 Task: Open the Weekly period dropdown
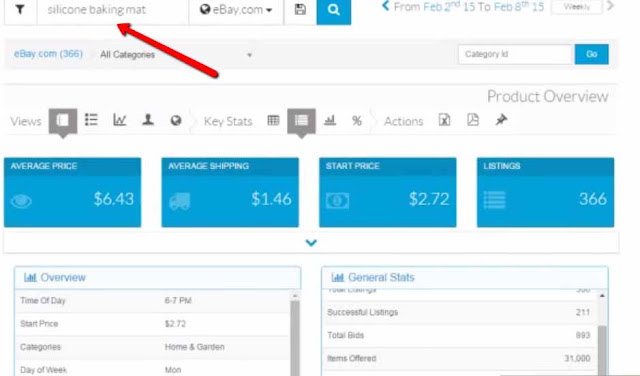pyautogui.click(x=577, y=7)
